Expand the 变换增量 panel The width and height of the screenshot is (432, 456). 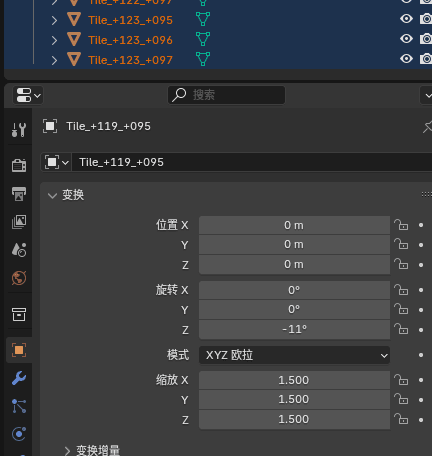67,450
